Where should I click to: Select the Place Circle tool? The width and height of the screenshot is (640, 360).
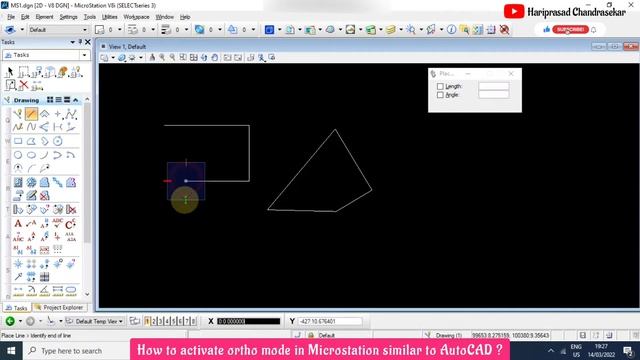[x=18, y=155]
